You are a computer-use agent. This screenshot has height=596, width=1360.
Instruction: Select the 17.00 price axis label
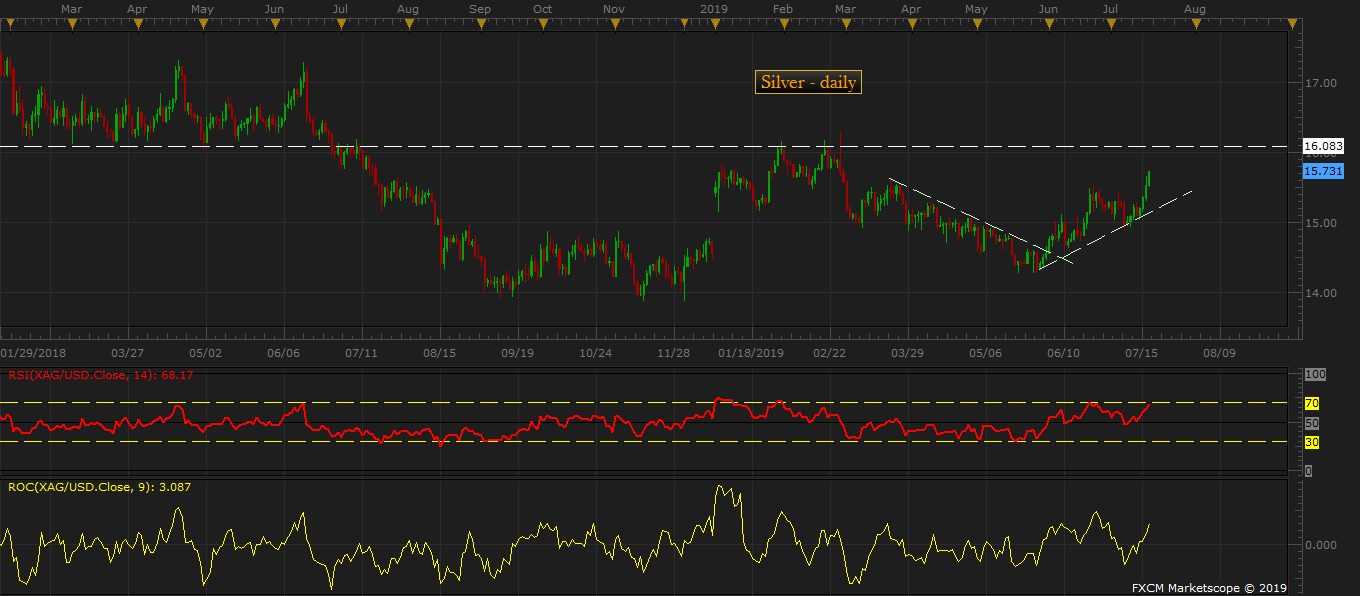(x=1322, y=83)
